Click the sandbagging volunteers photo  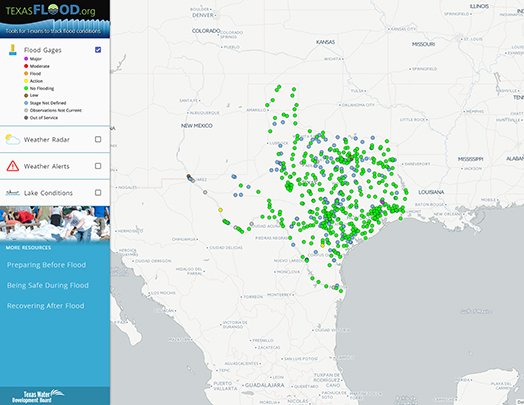(55, 223)
